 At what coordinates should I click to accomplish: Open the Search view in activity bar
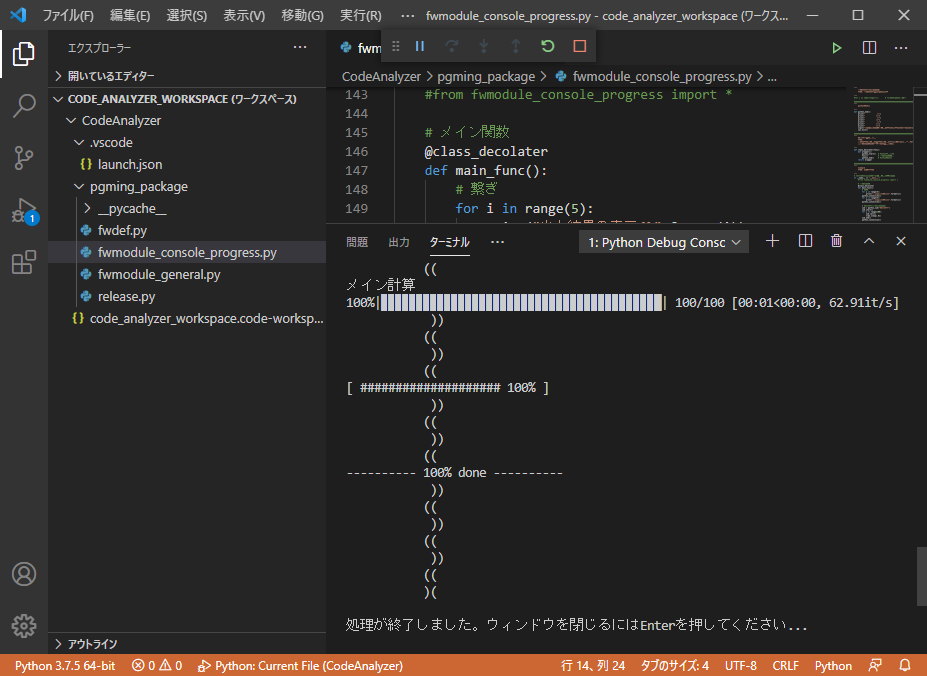coord(24,105)
